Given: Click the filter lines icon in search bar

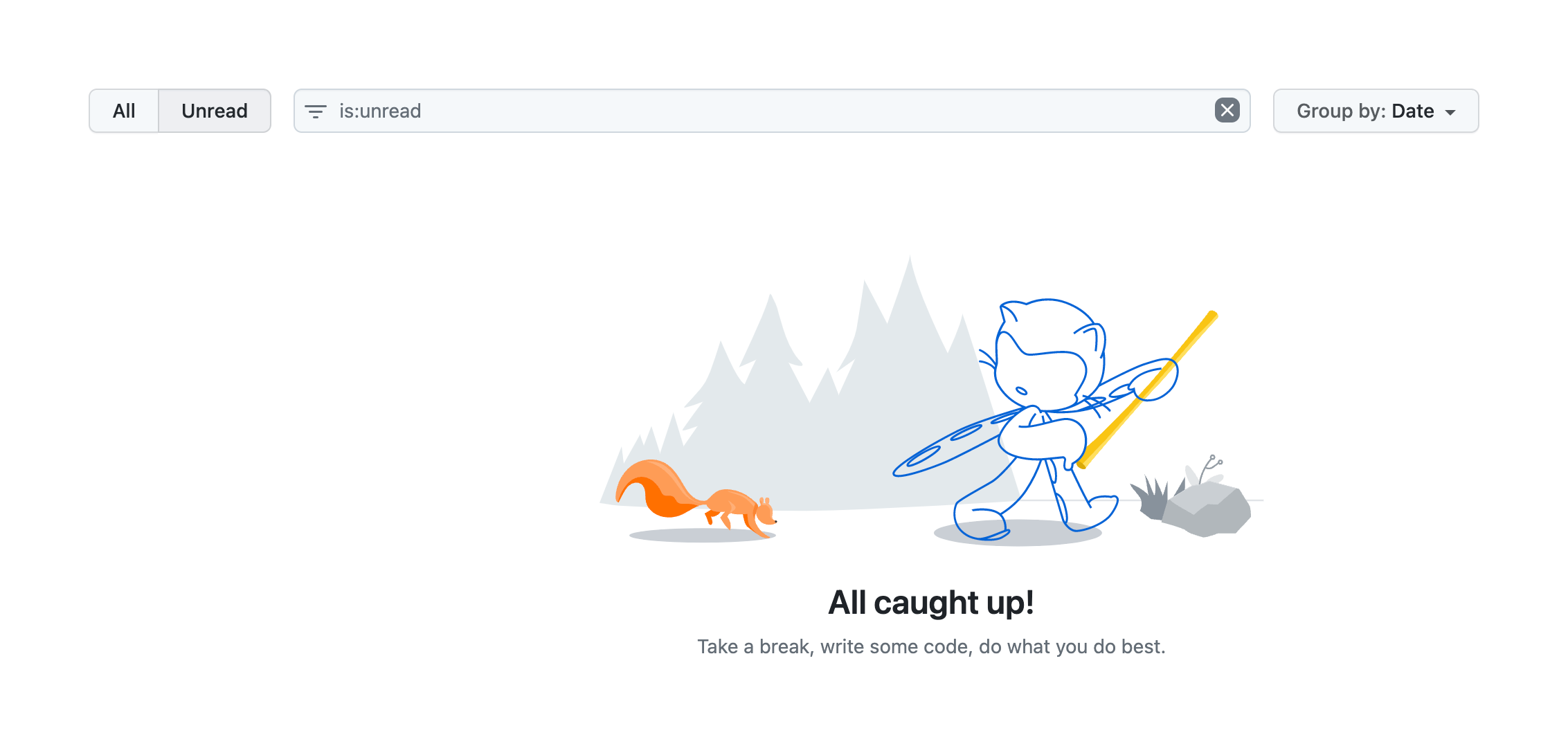Looking at the screenshot, I should [x=316, y=111].
